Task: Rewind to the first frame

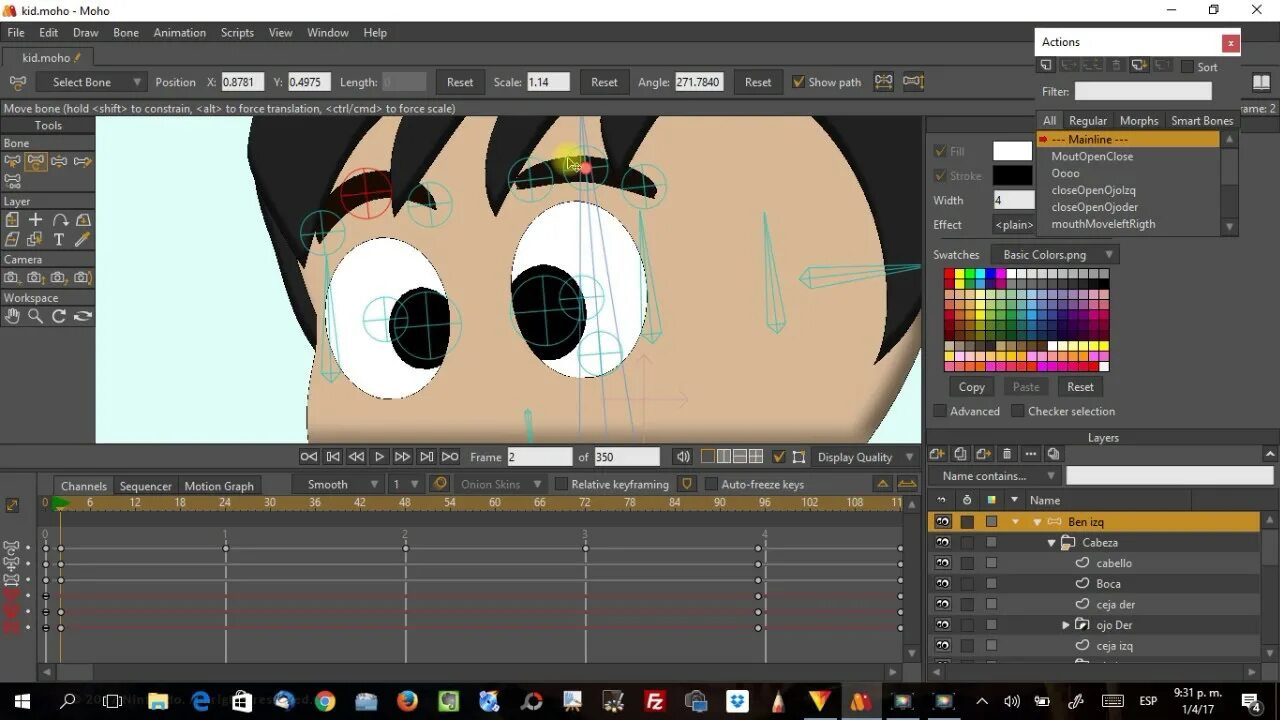Action: tap(309, 457)
